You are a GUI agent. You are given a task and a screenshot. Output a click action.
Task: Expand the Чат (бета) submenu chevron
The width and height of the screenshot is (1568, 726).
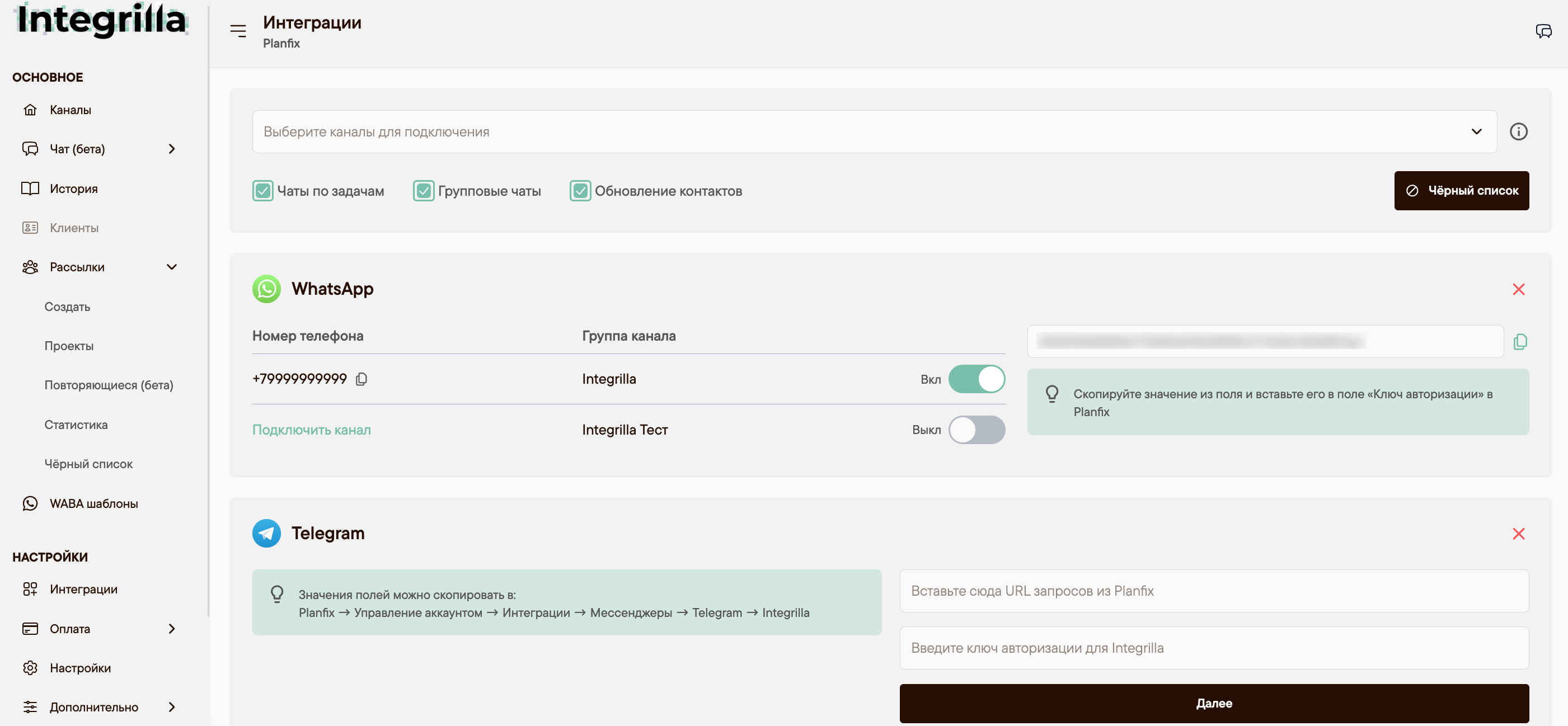[x=172, y=149]
